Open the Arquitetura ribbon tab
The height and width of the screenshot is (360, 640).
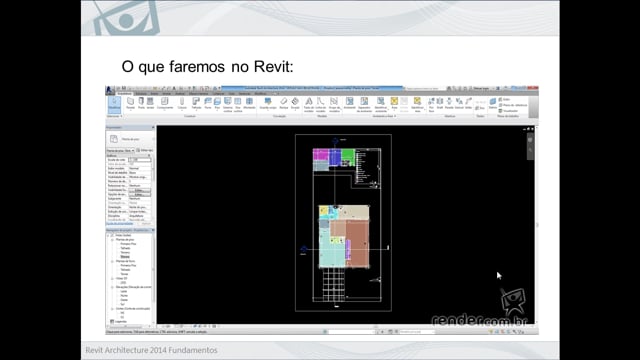[124, 93]
